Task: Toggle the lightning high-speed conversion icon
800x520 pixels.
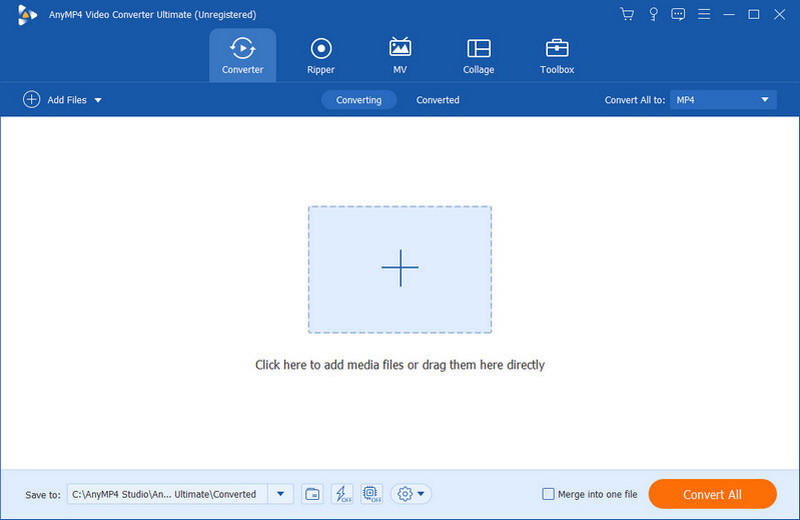Action: pyautogui.click(x=341, y=494)
